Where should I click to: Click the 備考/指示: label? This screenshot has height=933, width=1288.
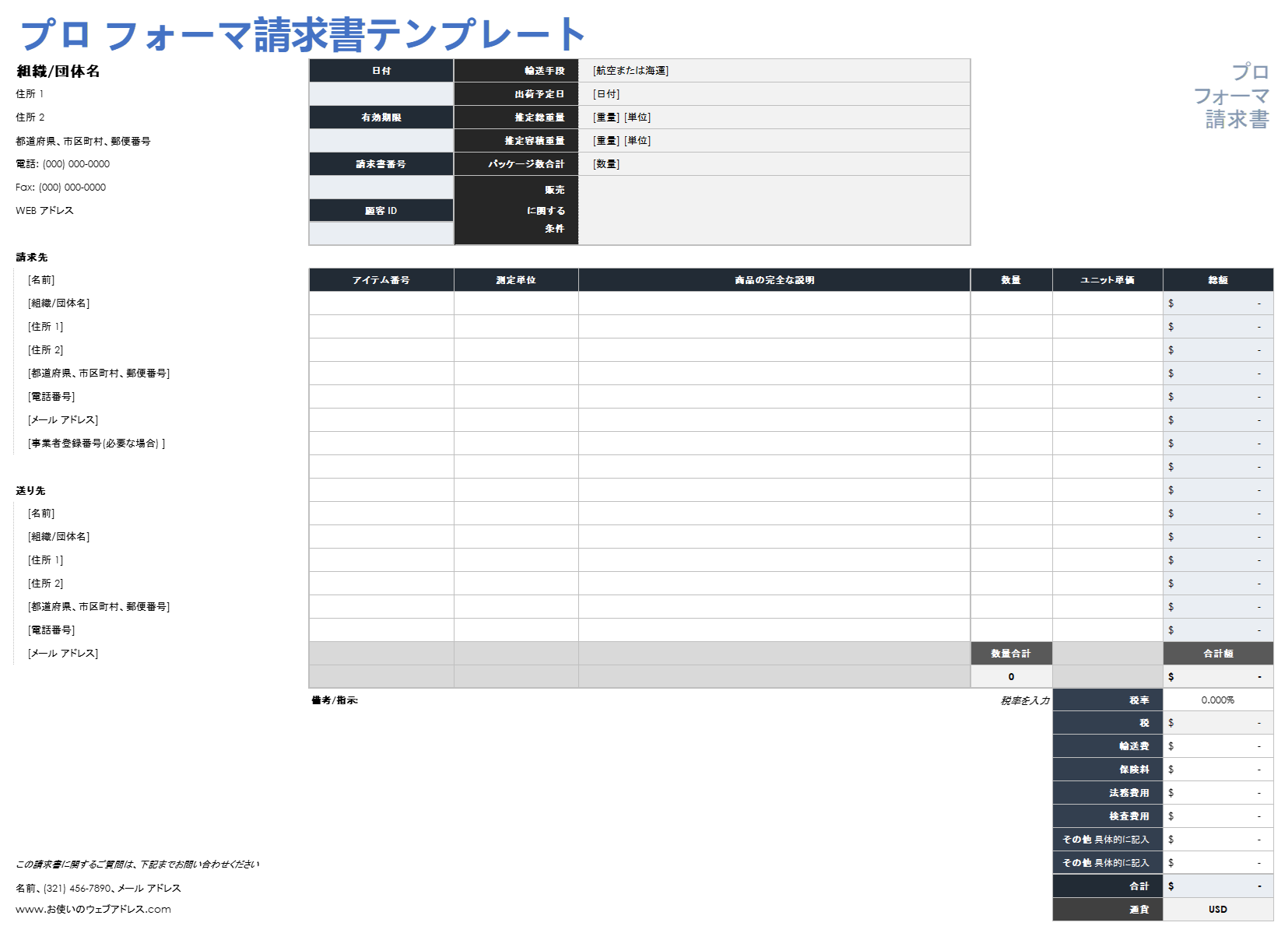[x=335, y=700]
